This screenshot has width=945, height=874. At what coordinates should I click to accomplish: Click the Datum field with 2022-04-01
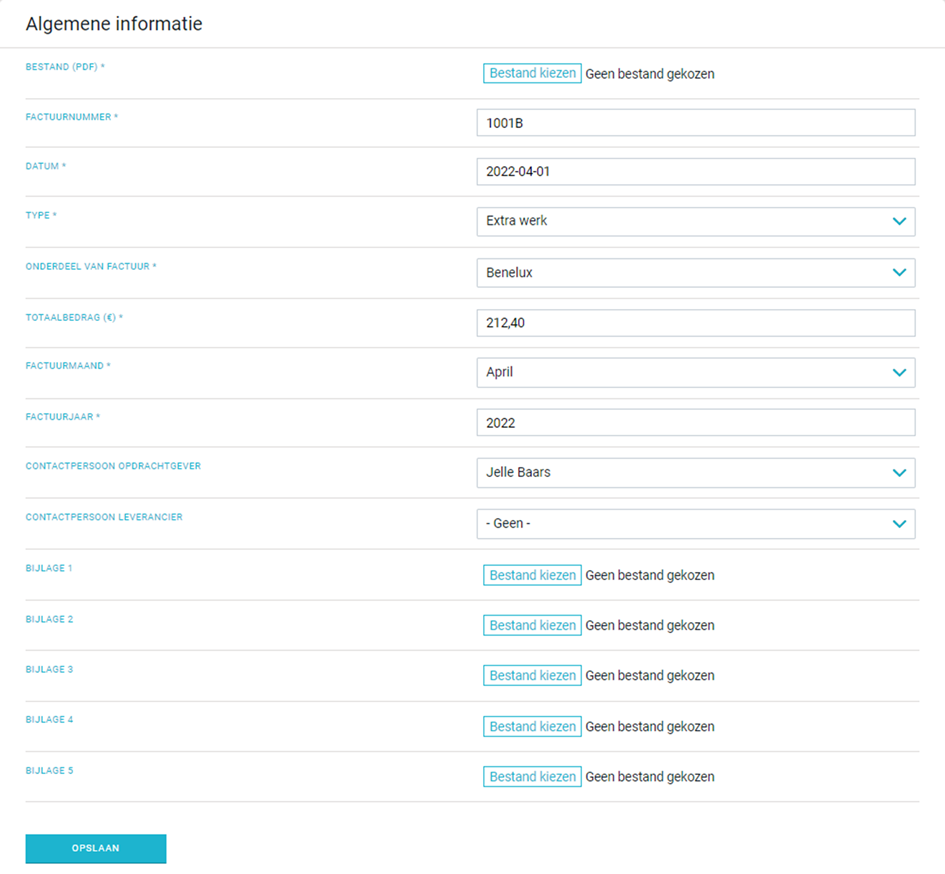[x=695, y=172]
